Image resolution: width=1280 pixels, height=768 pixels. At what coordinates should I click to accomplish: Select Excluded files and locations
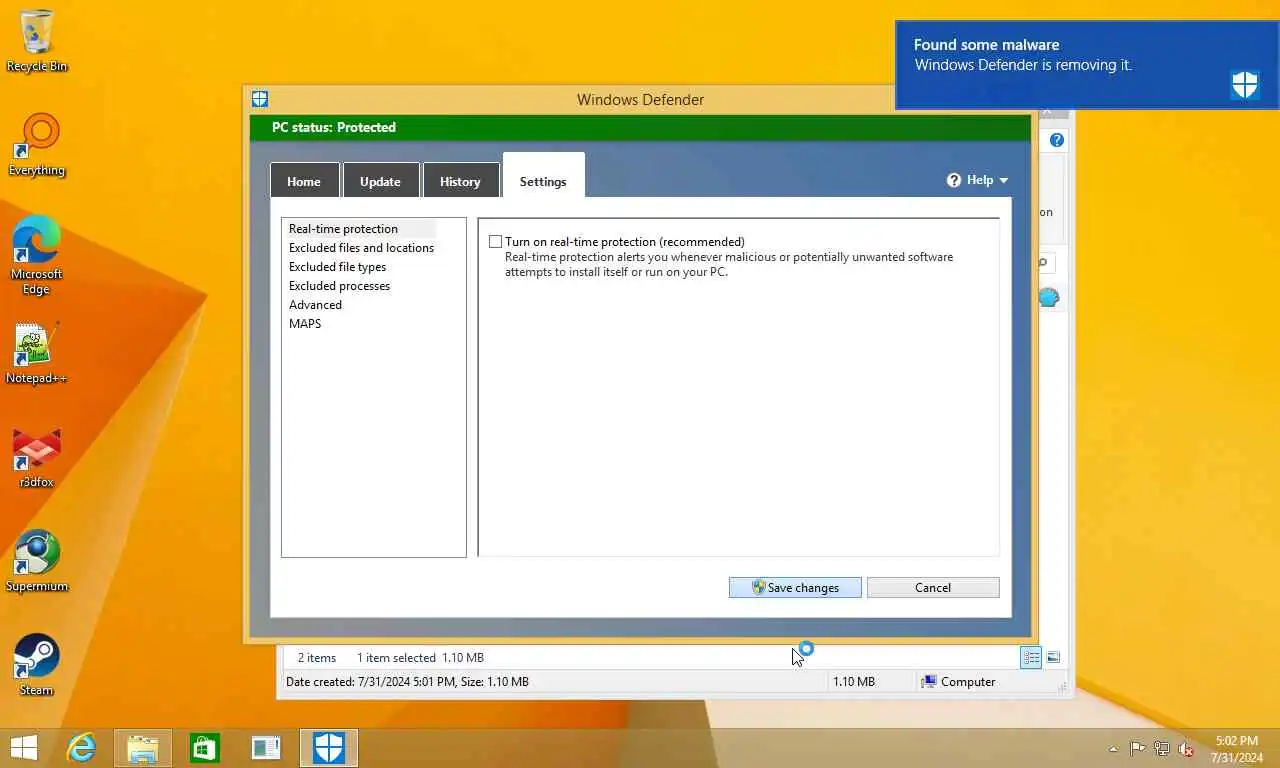[361, 248]
